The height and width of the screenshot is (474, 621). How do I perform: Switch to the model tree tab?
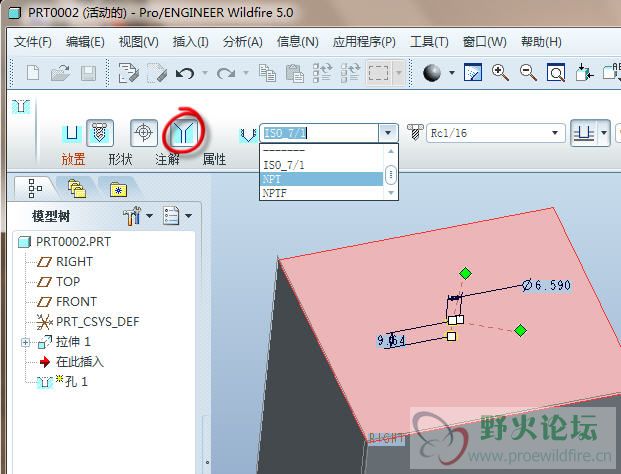point(35,188)
